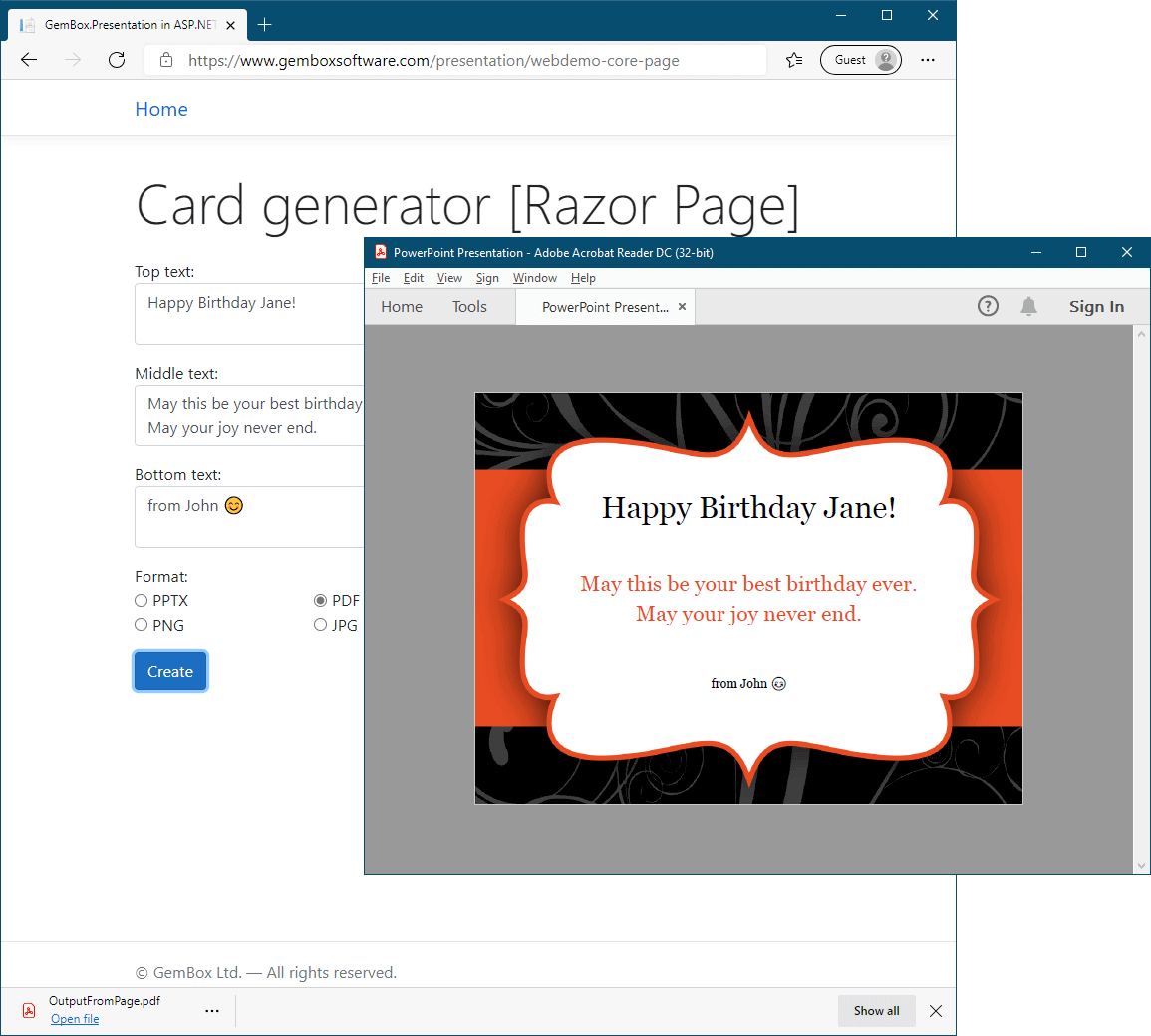Open the File menu in Acrobat
Viewport: 1151px width, 1036px height.
pyautogui.click(x=381, y=278)
